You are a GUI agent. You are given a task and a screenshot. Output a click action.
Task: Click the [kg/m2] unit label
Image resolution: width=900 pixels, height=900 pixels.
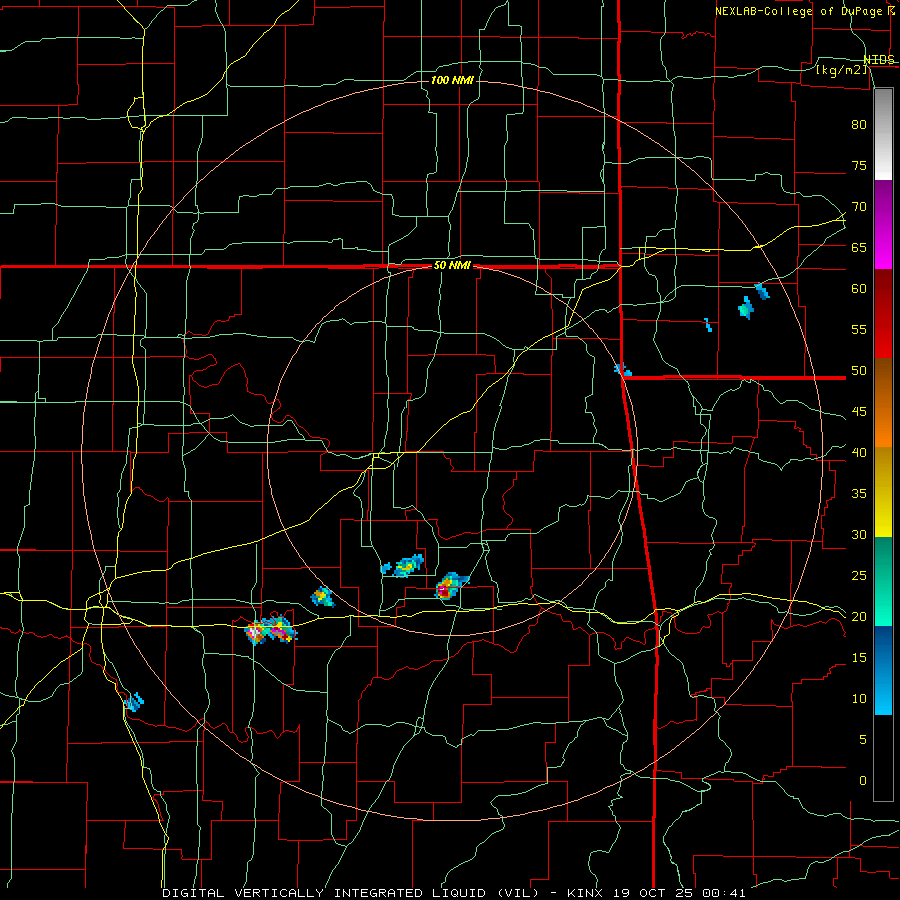841,70
